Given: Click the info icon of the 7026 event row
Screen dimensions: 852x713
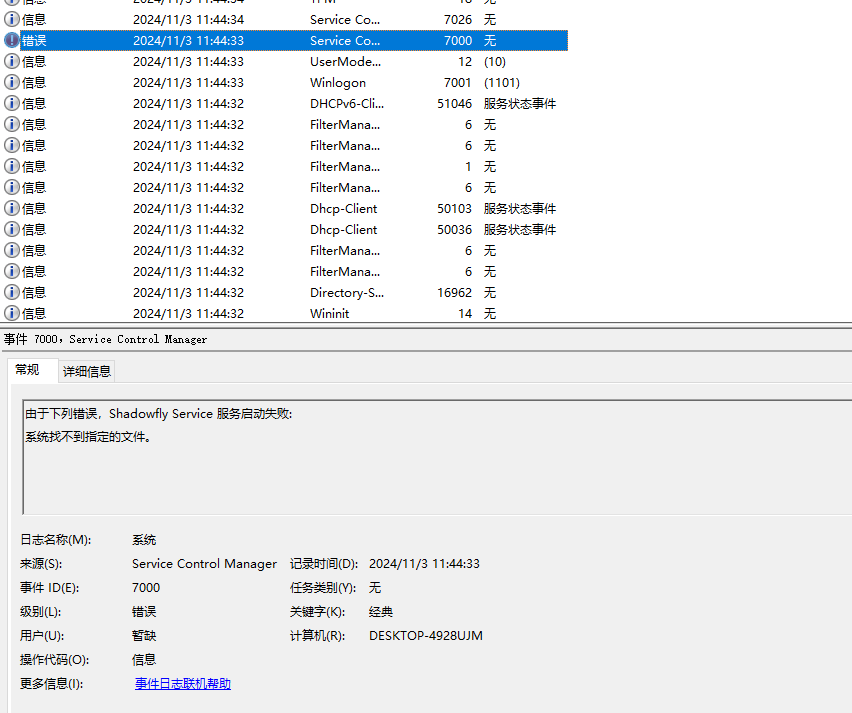Looking at the screenshot, I should pyautogui.click(x=11, y=20).
